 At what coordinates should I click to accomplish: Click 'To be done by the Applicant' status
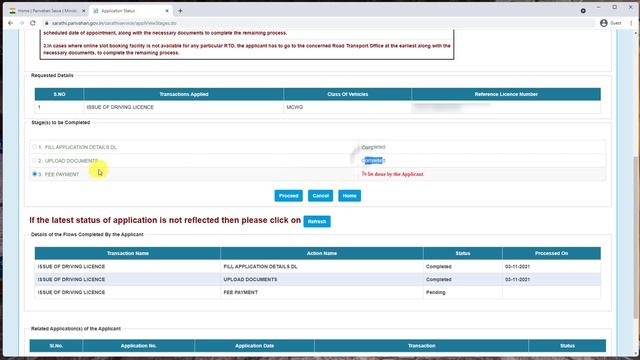point(392,174)
